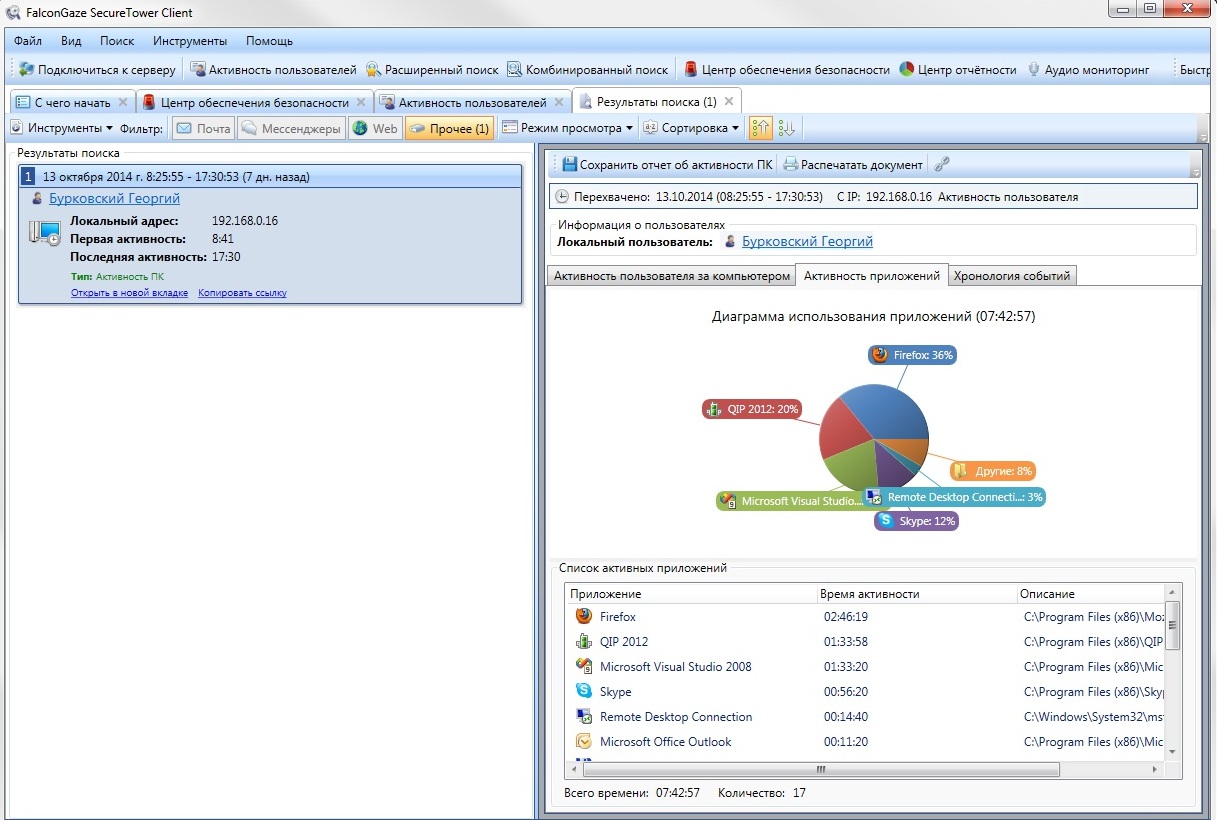Click 'Открыть в новой вкладке' link
The width and height of the screenshot is (1217, 820).
(129, 293)
